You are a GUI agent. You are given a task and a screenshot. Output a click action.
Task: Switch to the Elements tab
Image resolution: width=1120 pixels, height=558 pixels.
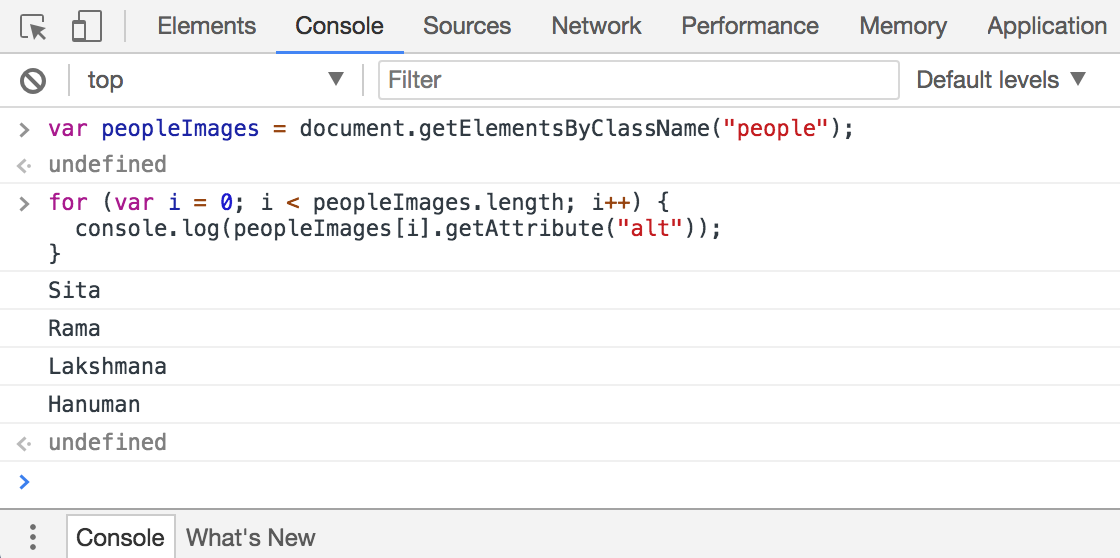coord(206,27)
